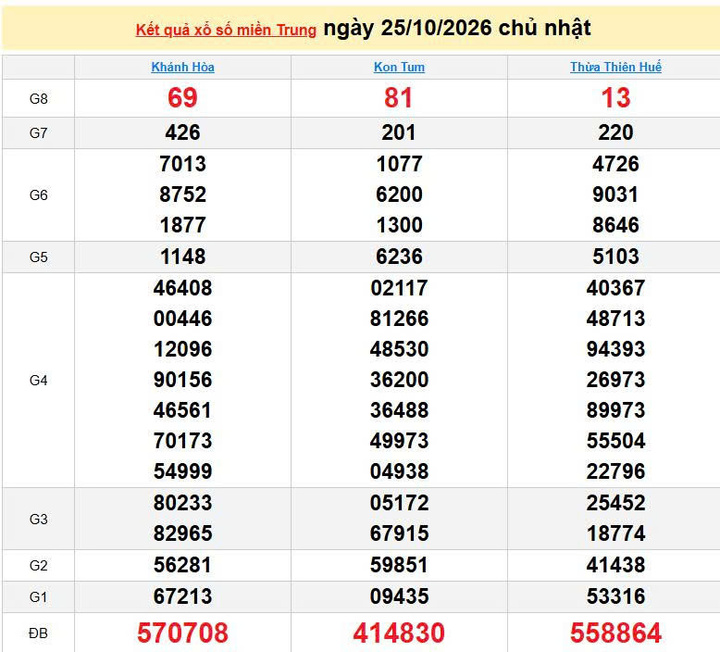Click Kon Tum G8 result 81
This screenshot has width=720, height=652.
point(399,98)
